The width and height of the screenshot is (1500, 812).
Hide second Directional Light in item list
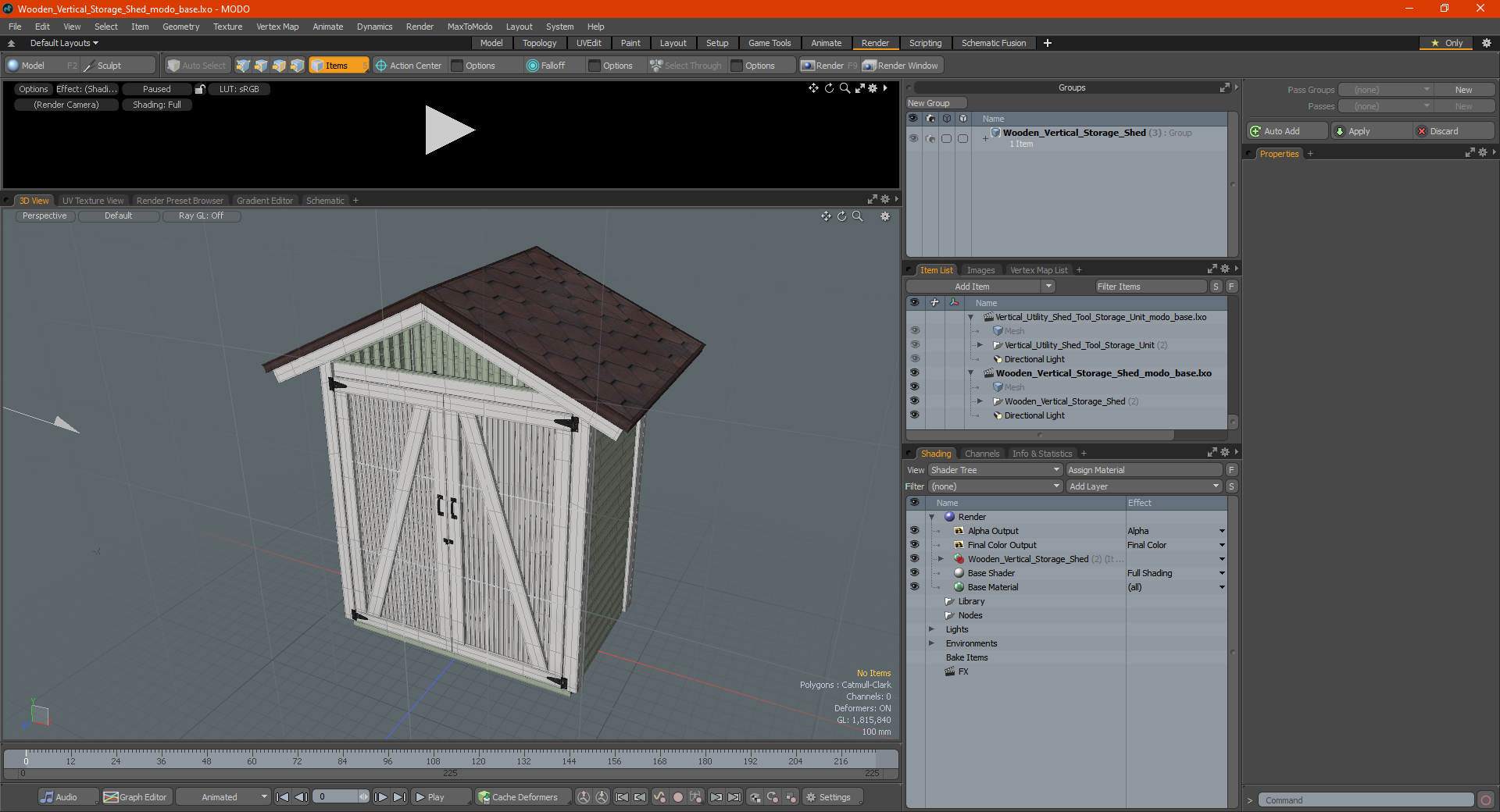(x=914, y=415)
